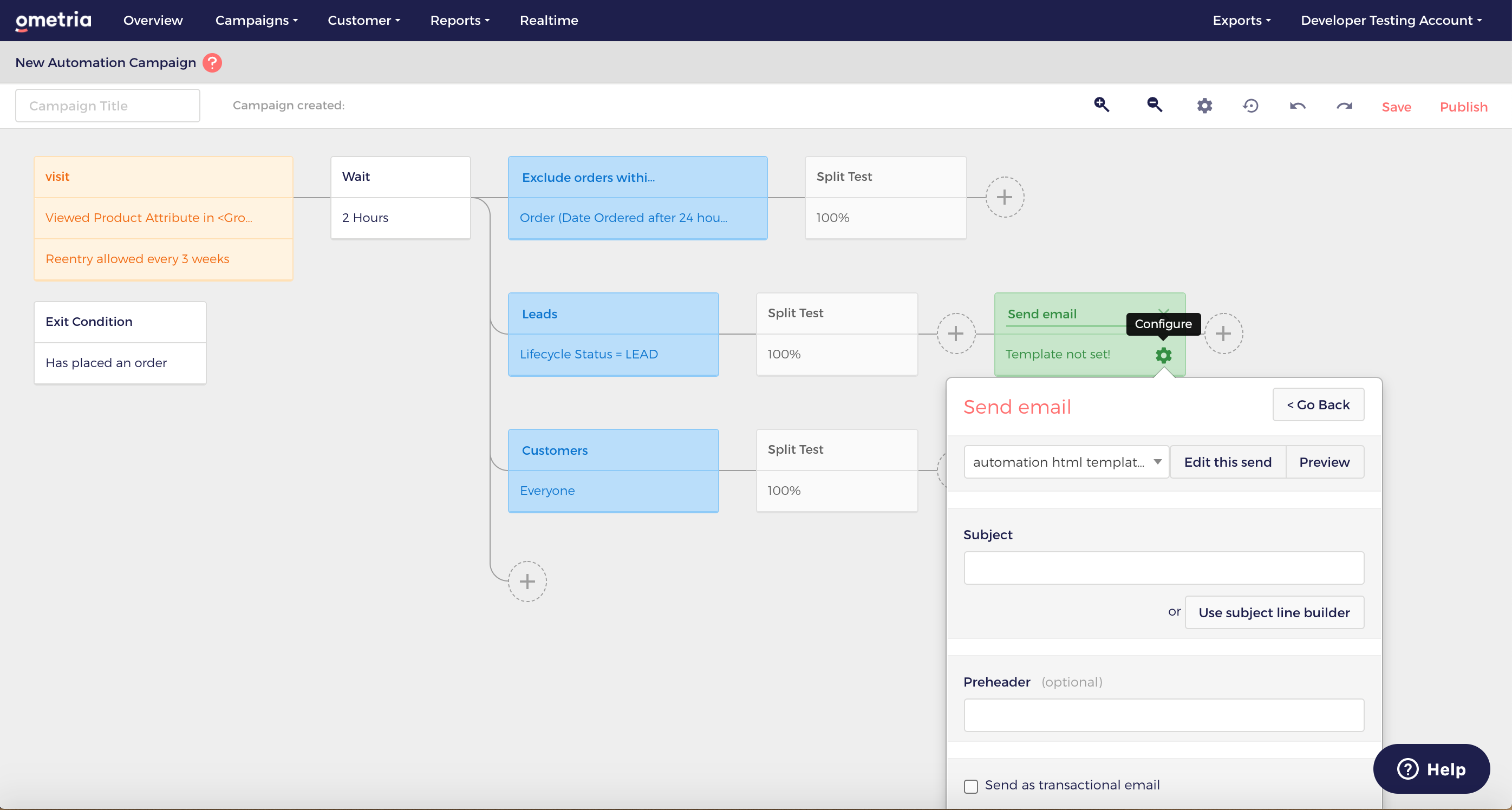Click 'Everyone' in Customers node
The width and height of the screenshot is (1512, 810).
click(x=547, y=491)
